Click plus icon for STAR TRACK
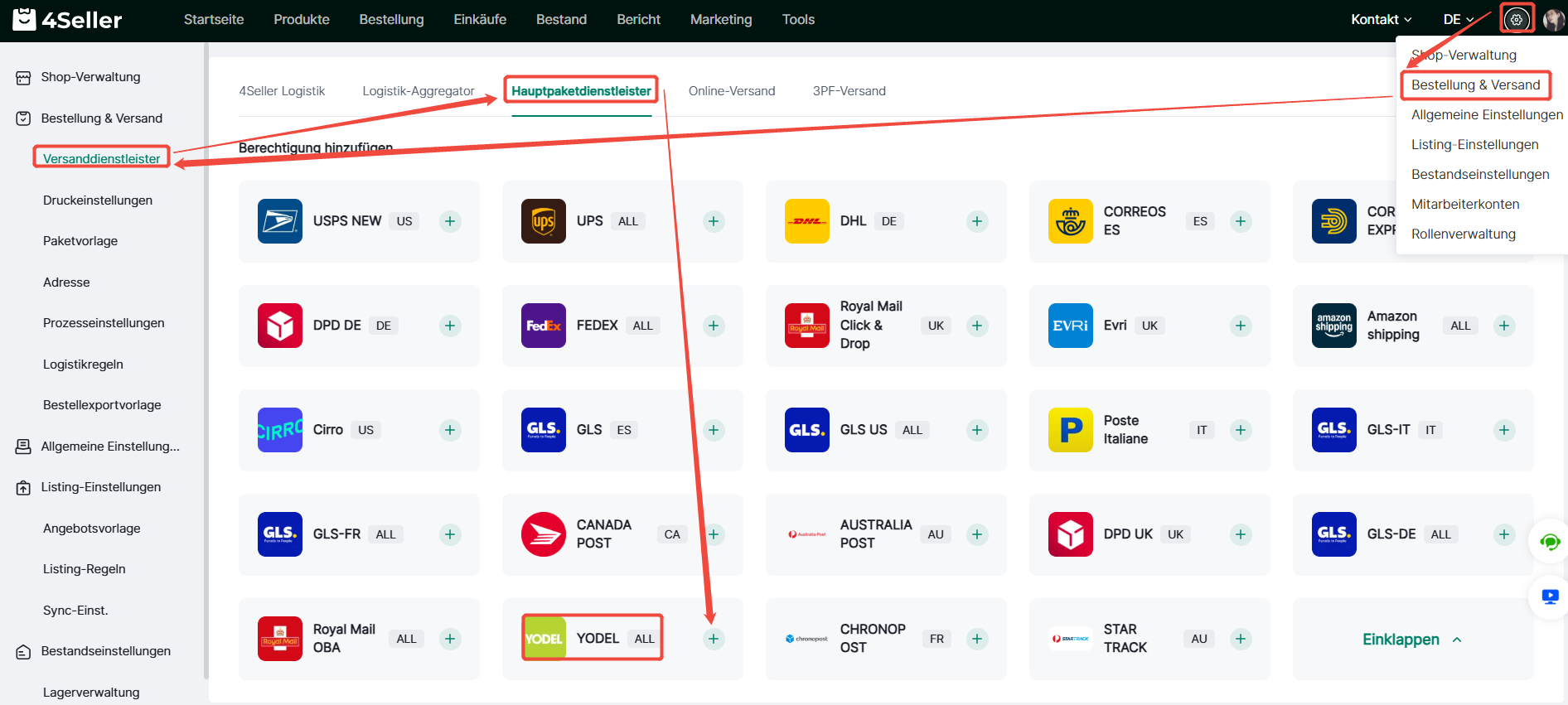The height and width of the screenshot is (705, 1568). pos(1241,639)
